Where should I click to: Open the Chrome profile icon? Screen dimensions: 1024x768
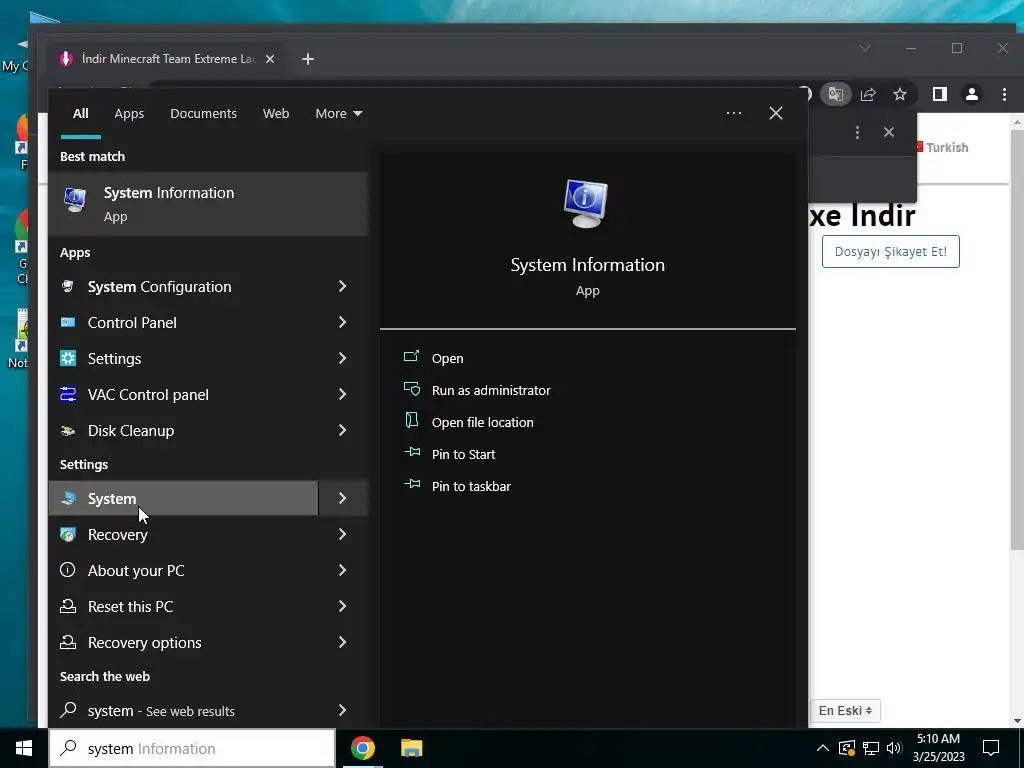pos(972,94)
